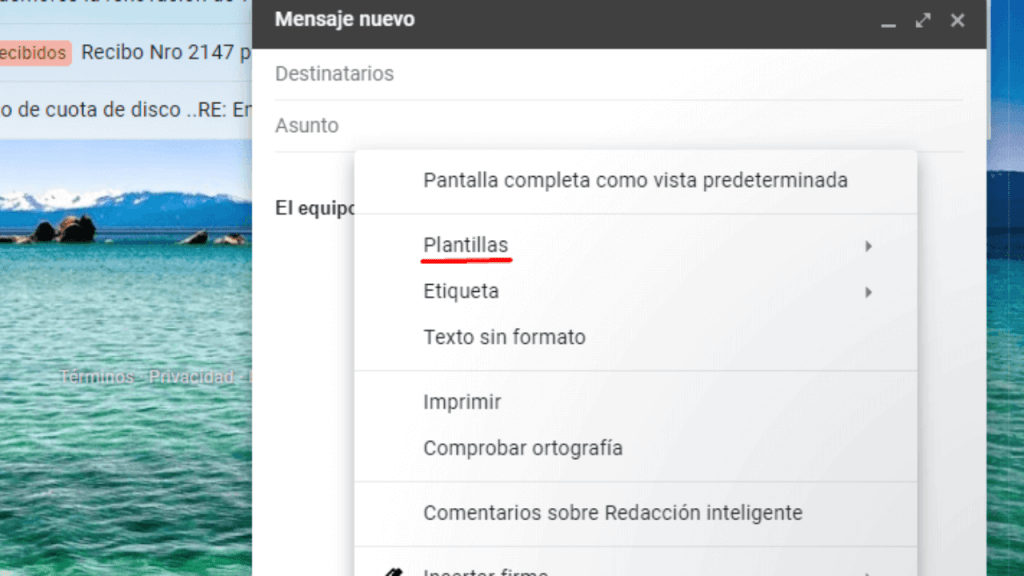Run Comprobar ortografía spell check
The image size is (1024, 576).
[524, 448]
